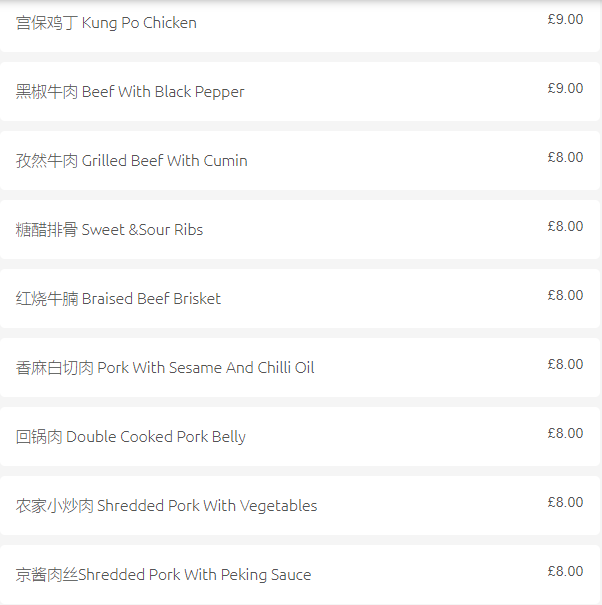The image size is (602, 605).
Task: Click the £8.00 price for Double Cooked Pork Belly
Action: [x=565, y=433]
